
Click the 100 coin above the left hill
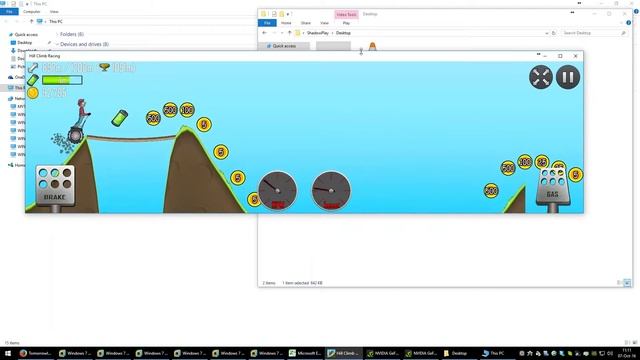coord(187,110)
